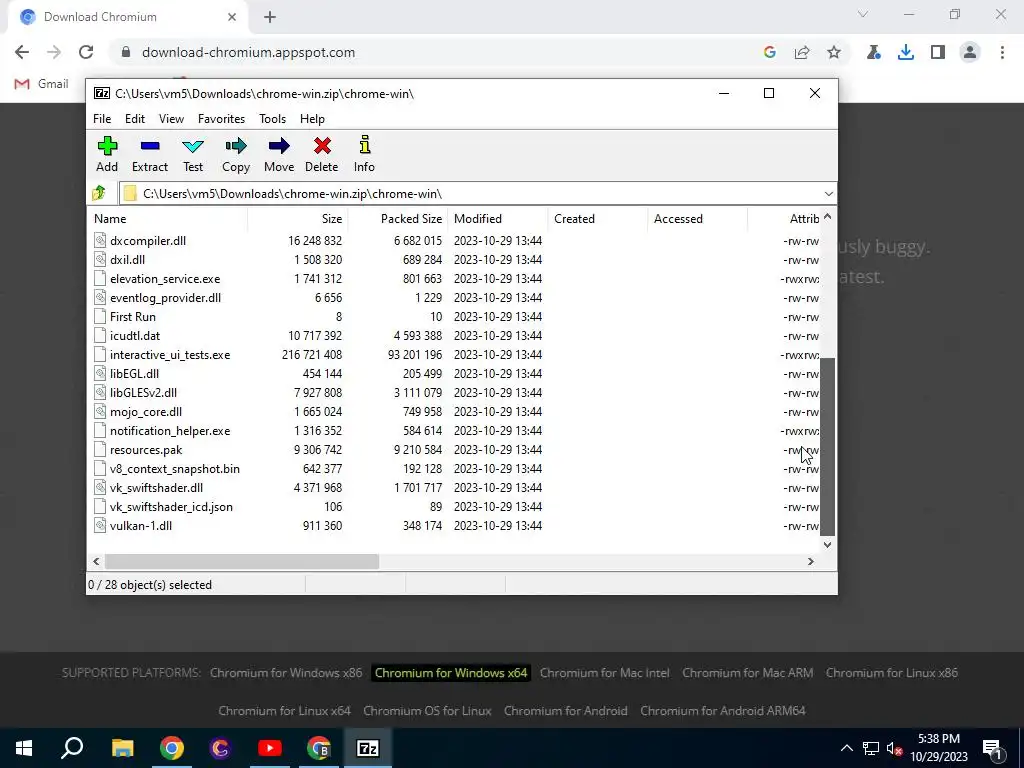Click Chromium for Windows x86 link

(x=285, y=673)
